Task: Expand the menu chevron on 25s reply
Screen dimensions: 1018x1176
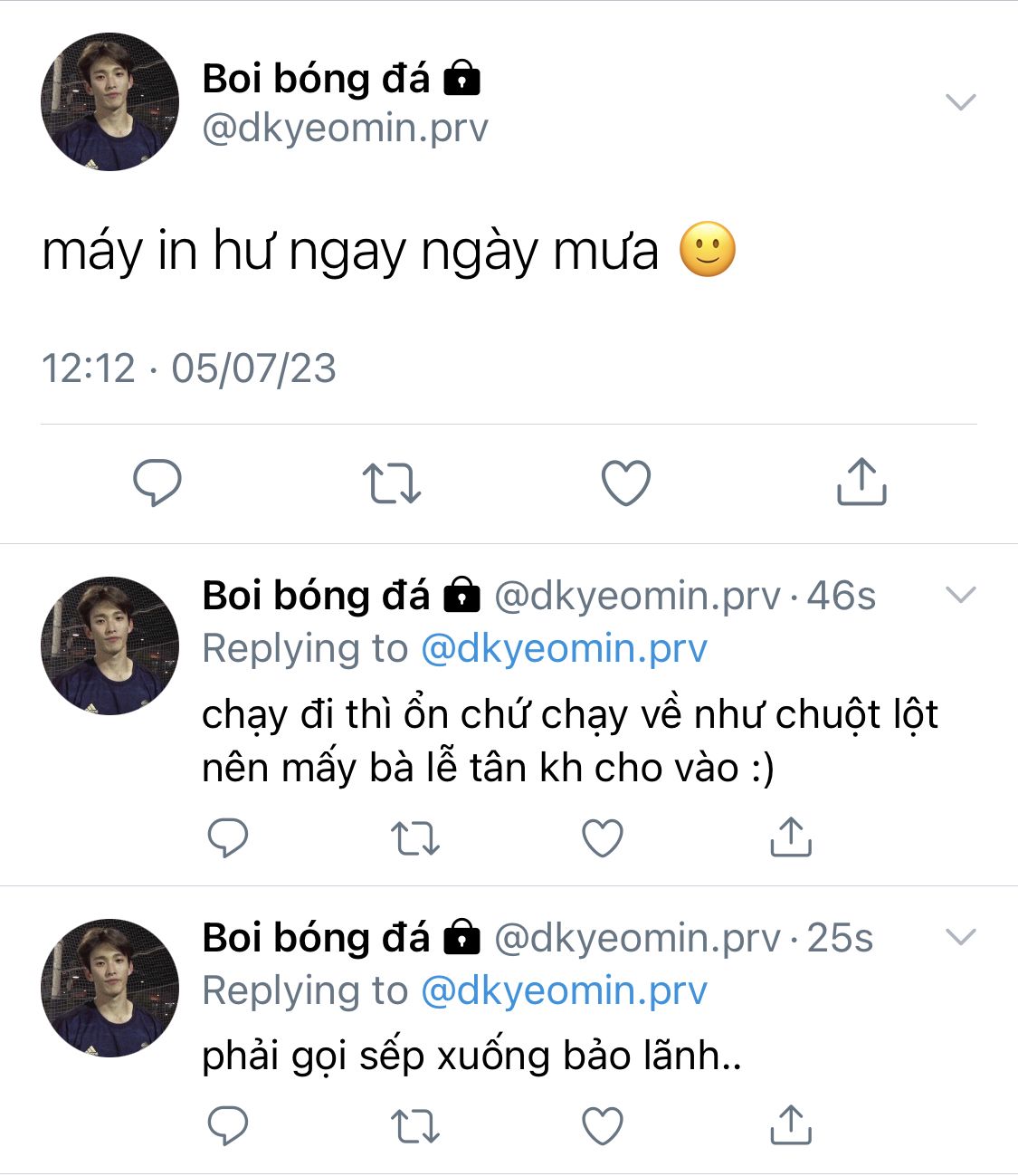Action: (960, 936)
